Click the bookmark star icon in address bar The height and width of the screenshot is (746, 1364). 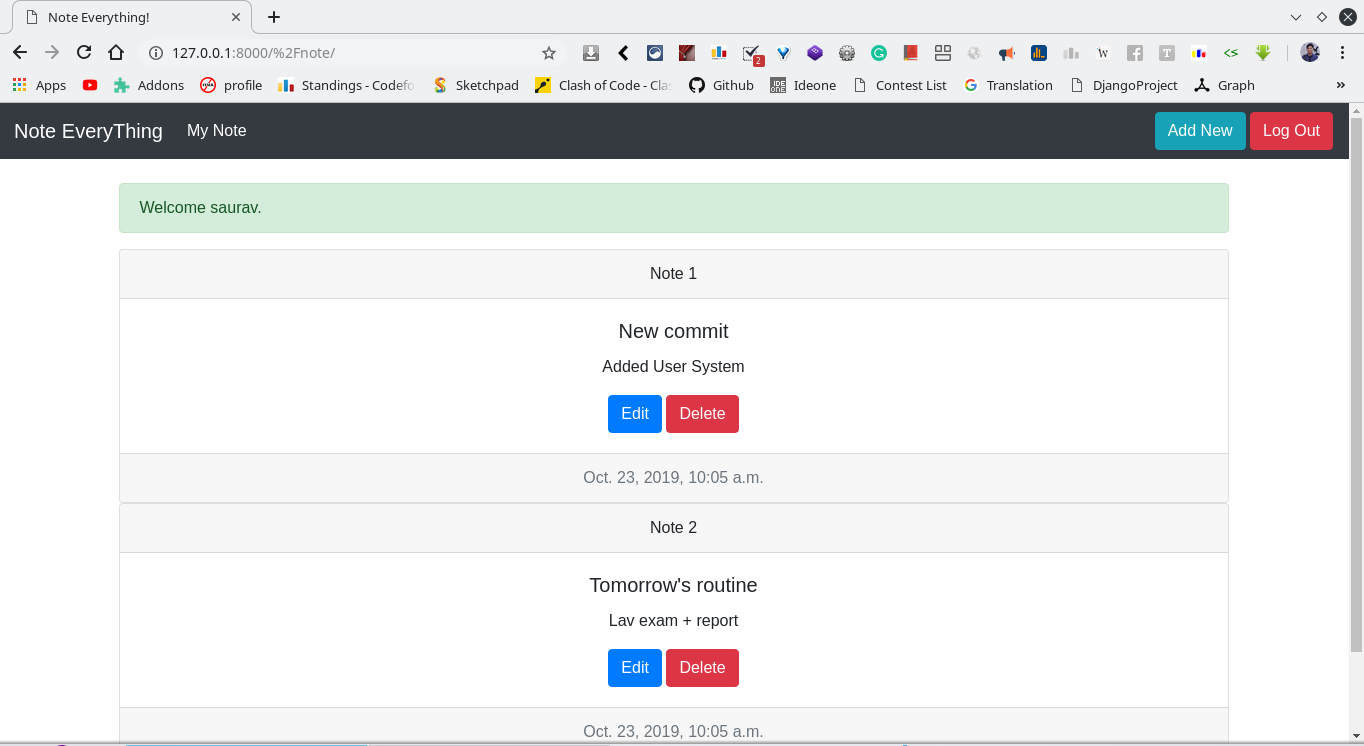(549, 53)
